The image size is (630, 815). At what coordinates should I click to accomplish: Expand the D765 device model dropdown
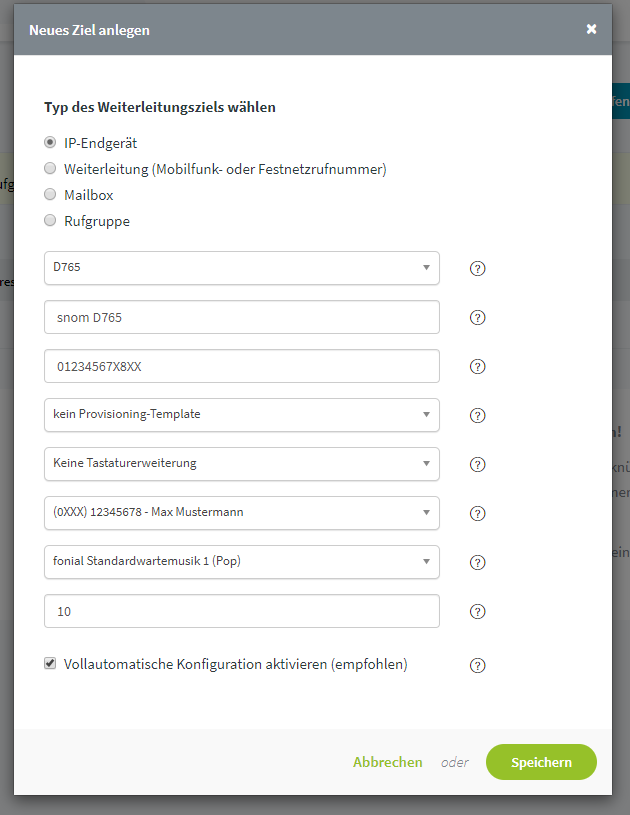242,268
